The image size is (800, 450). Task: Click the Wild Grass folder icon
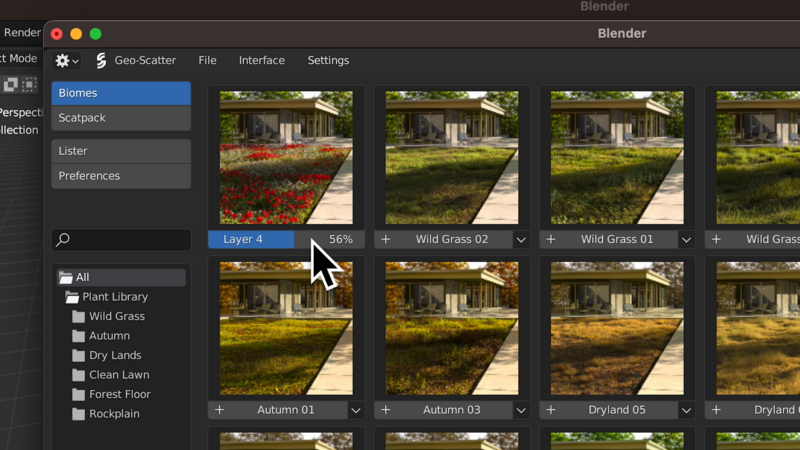pyautogui.click(x=78, y=316)
